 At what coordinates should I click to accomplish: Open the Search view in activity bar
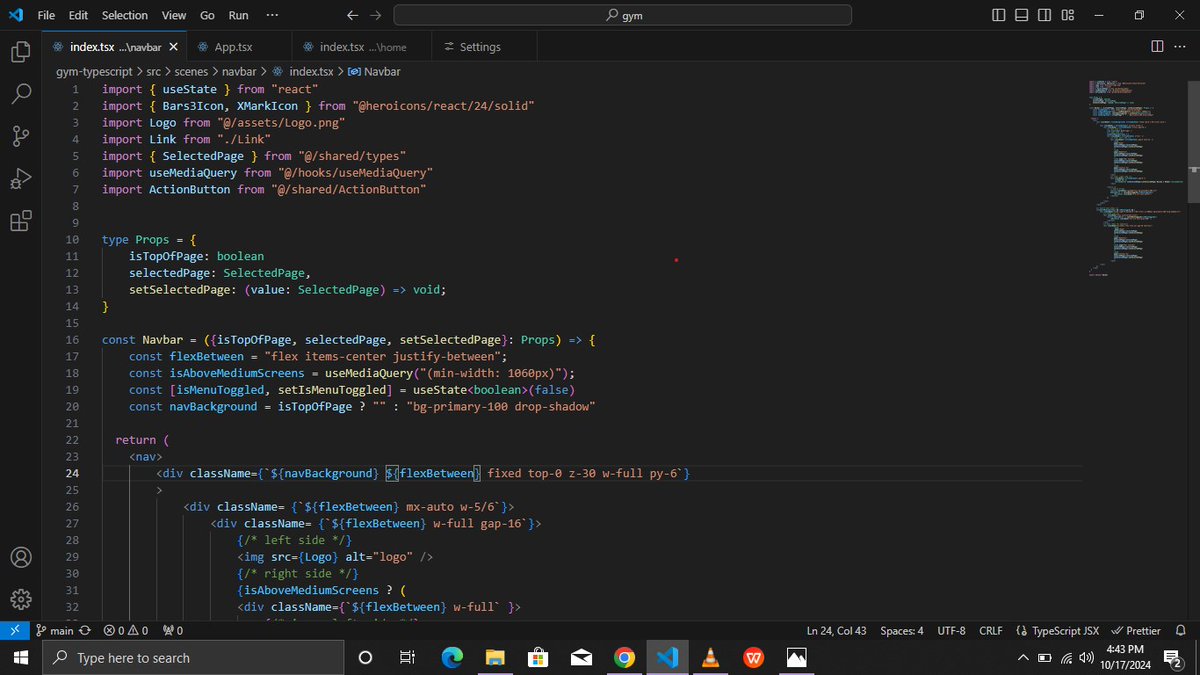tap(20, 94)
